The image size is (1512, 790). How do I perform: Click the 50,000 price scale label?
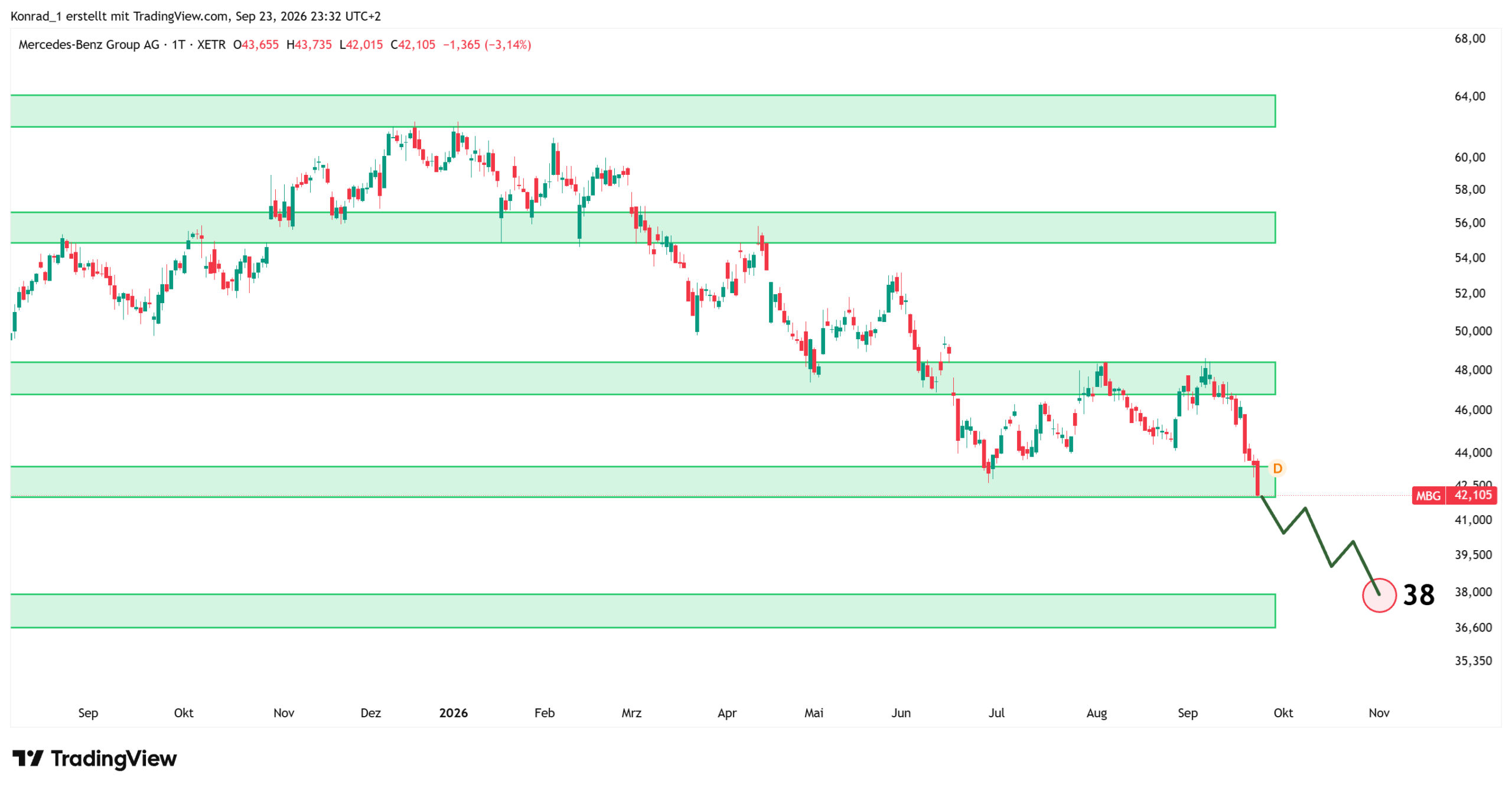click(1472, 331)
